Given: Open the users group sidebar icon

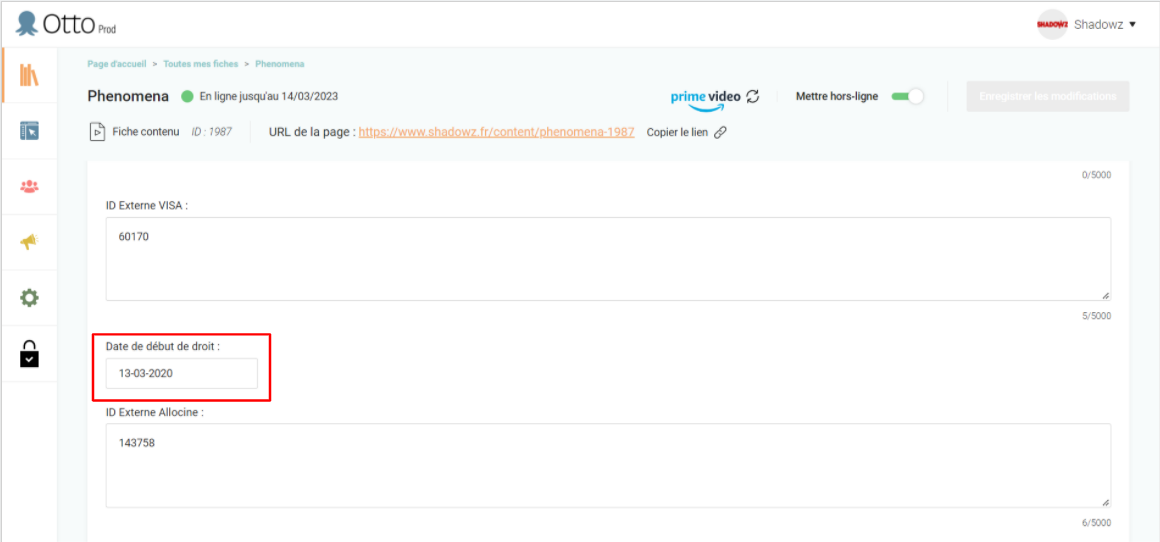Looking at the screenshot, I should [29, 186].
